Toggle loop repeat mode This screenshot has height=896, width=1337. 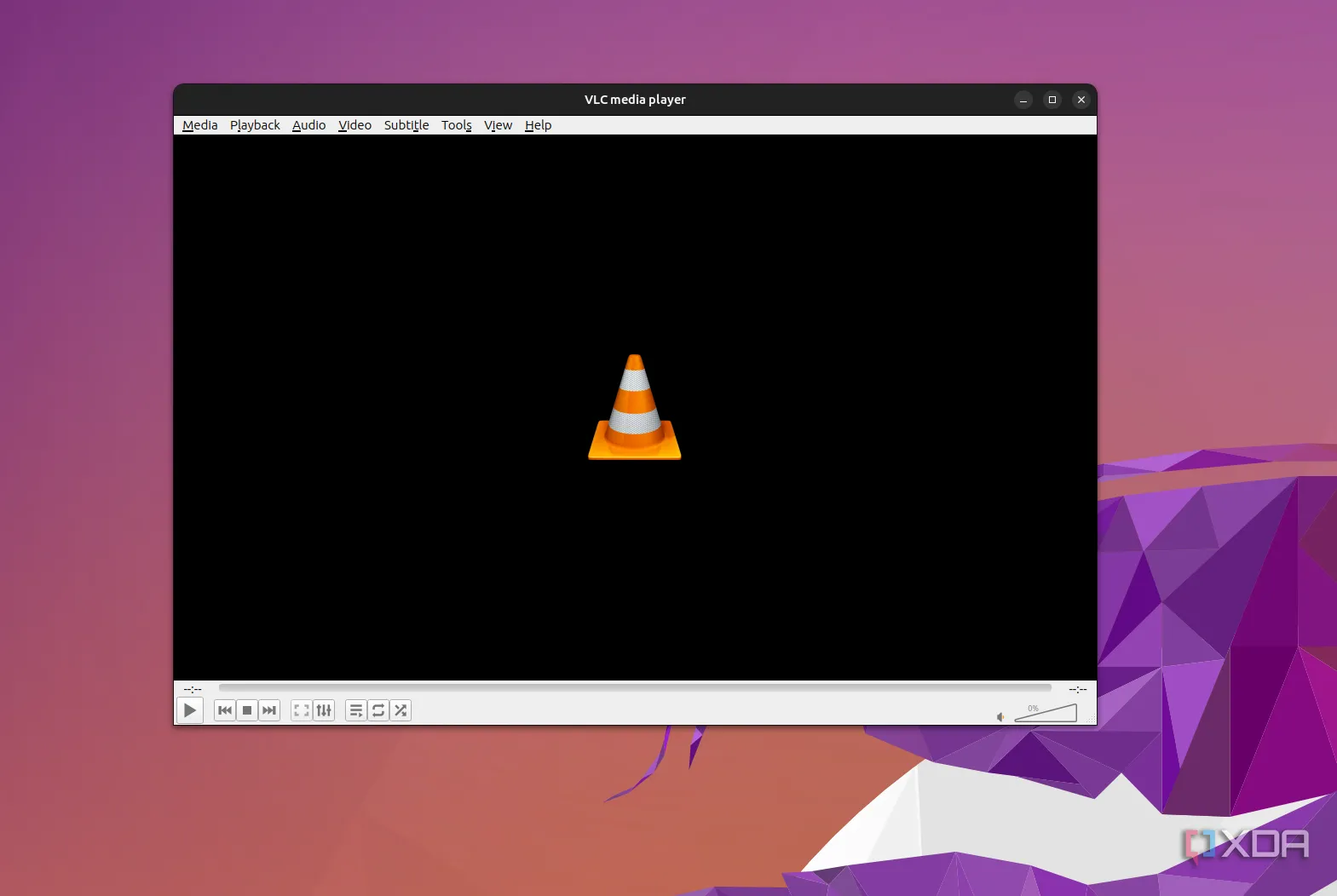point(378,710)
